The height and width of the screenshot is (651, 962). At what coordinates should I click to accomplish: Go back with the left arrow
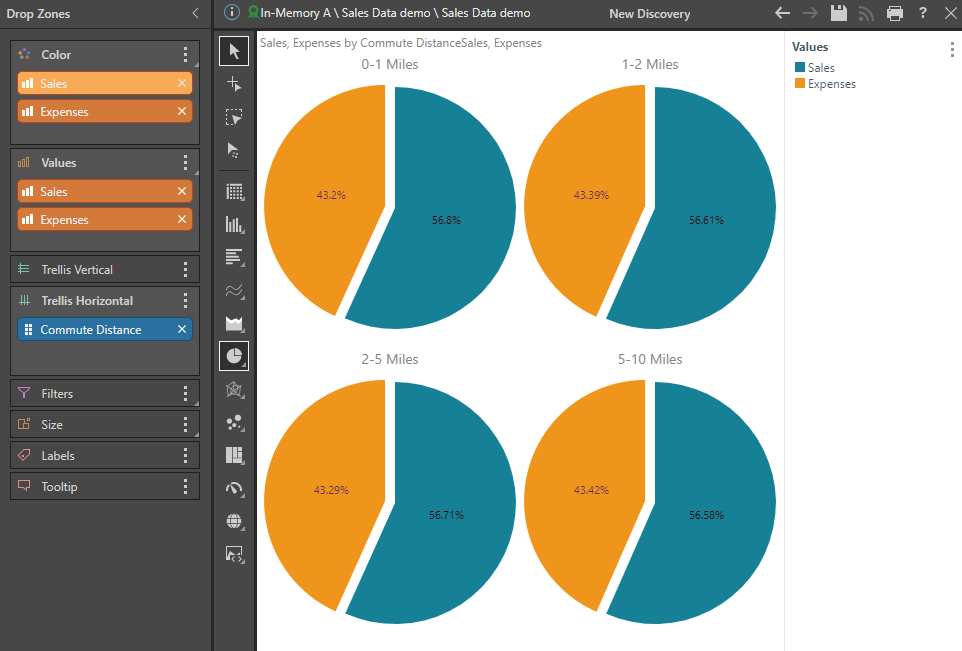783,13
